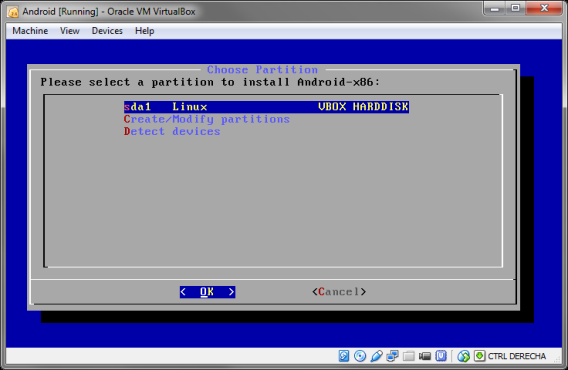Open the shared folders status icon

(x=409, y=356)
